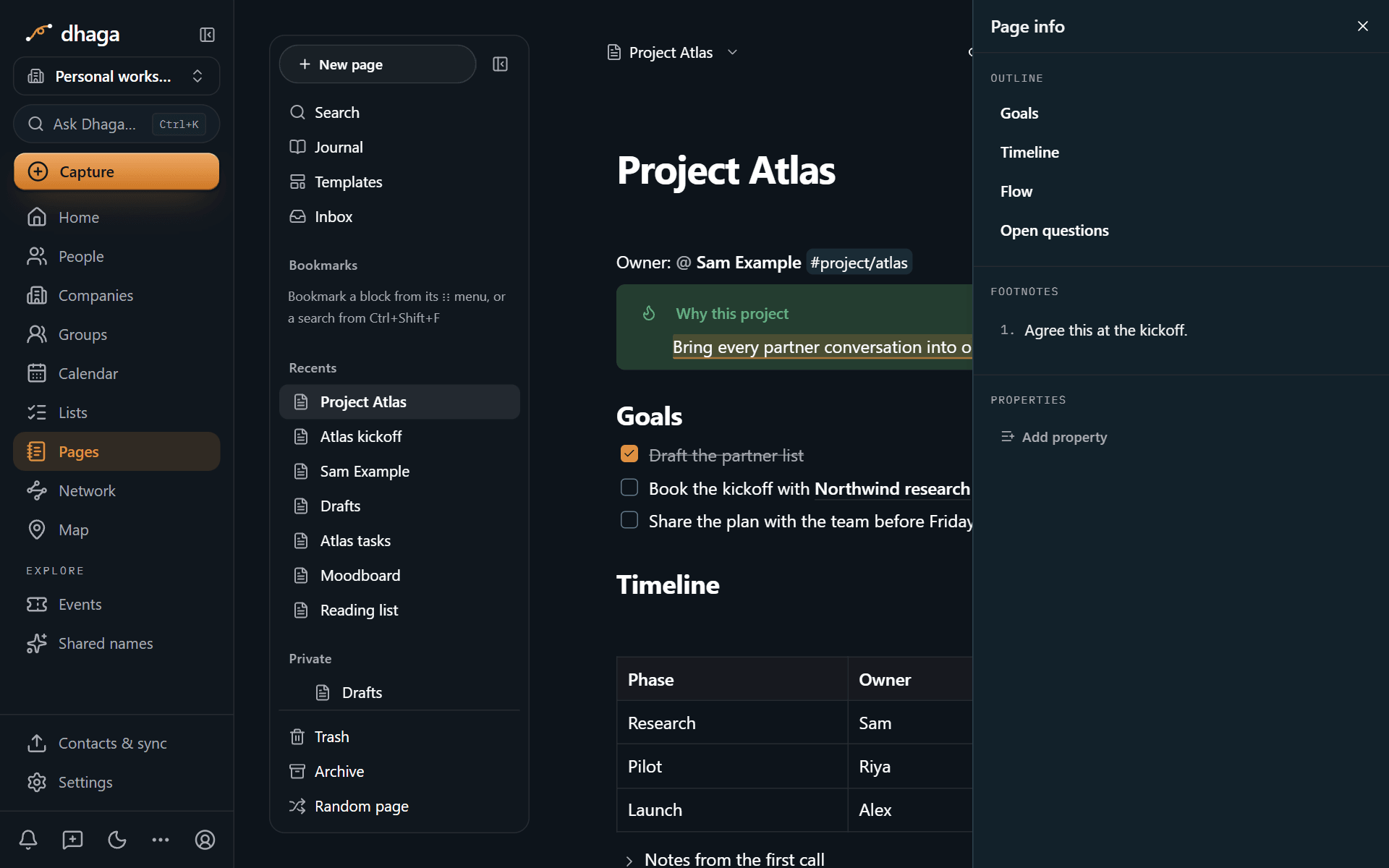Jump to Open questions in outline
The height and width of the screenshot is (868, 1389).
1054,230
